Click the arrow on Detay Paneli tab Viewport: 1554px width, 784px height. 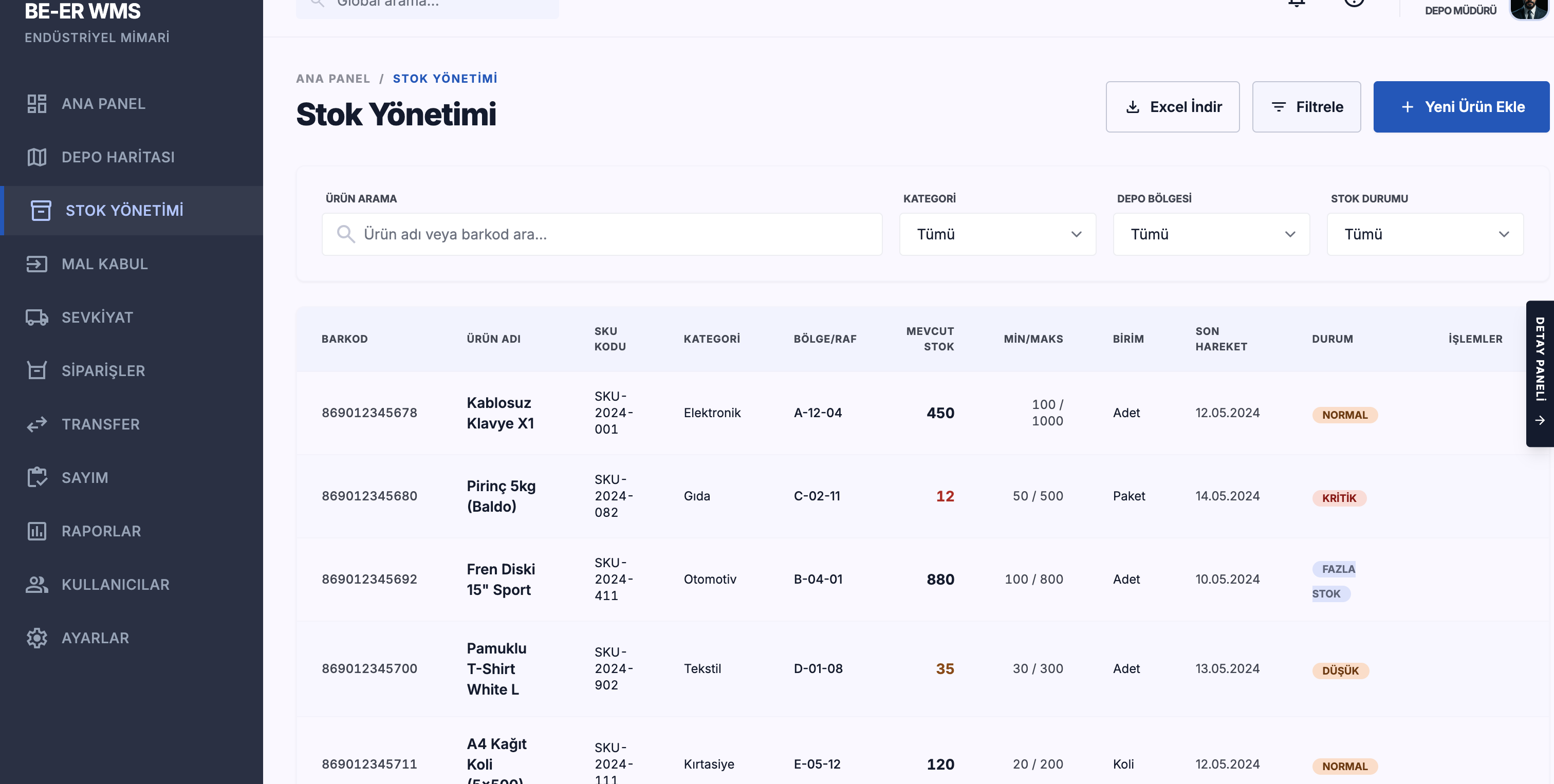tap(1540, 420)
